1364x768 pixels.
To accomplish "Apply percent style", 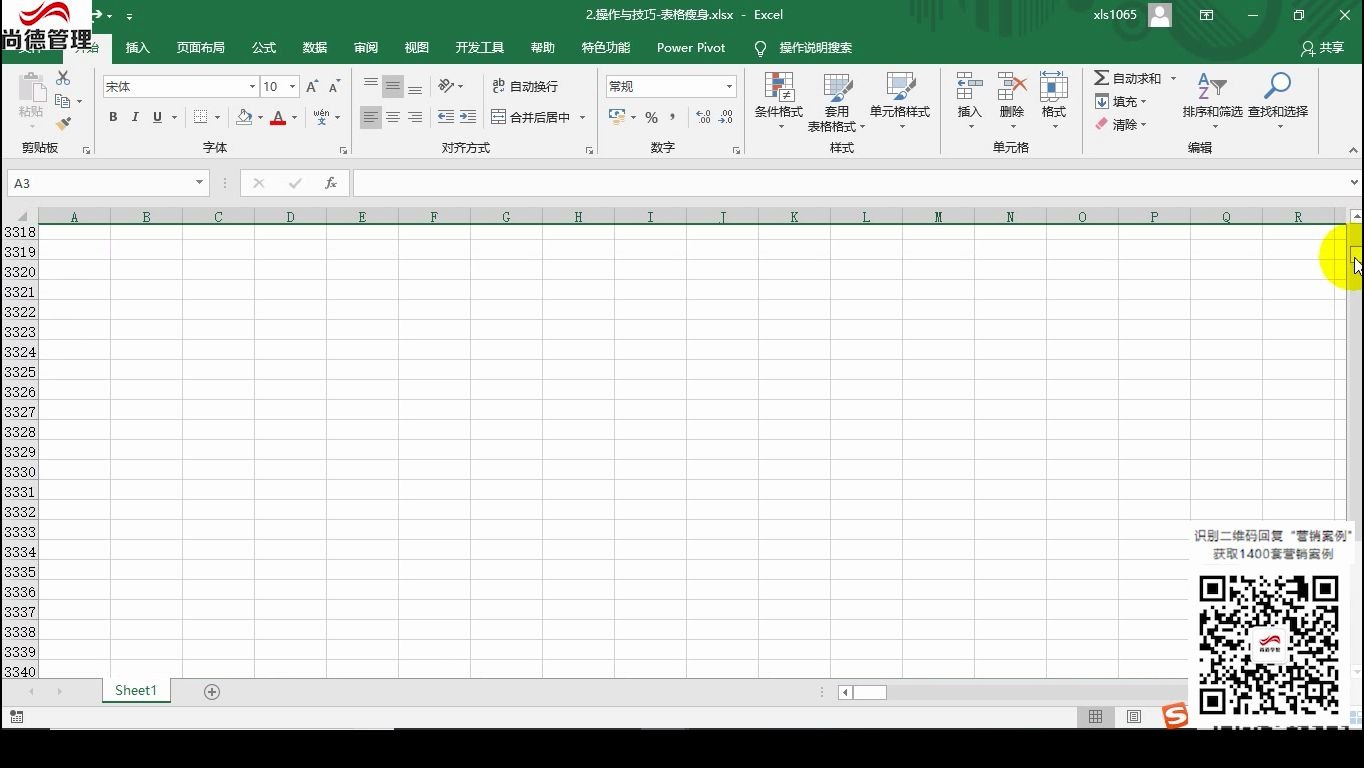I will [651, 117].
